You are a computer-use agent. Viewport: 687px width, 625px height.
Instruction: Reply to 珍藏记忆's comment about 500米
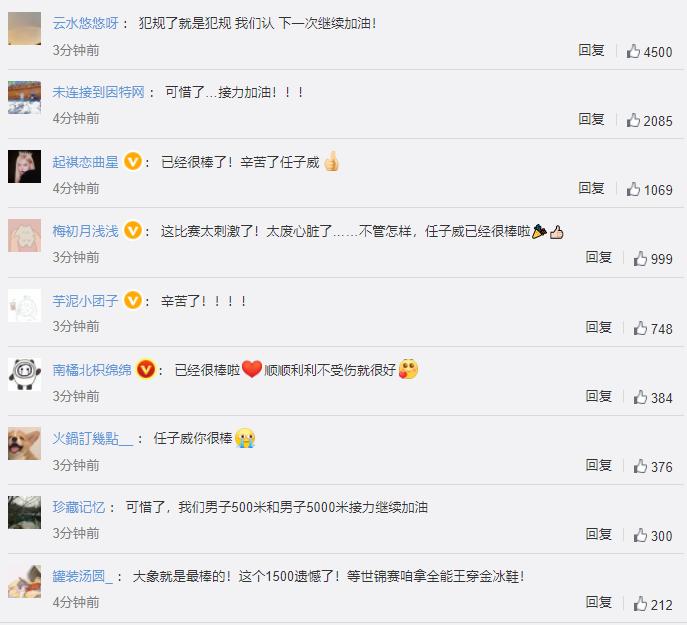[598, 534]
